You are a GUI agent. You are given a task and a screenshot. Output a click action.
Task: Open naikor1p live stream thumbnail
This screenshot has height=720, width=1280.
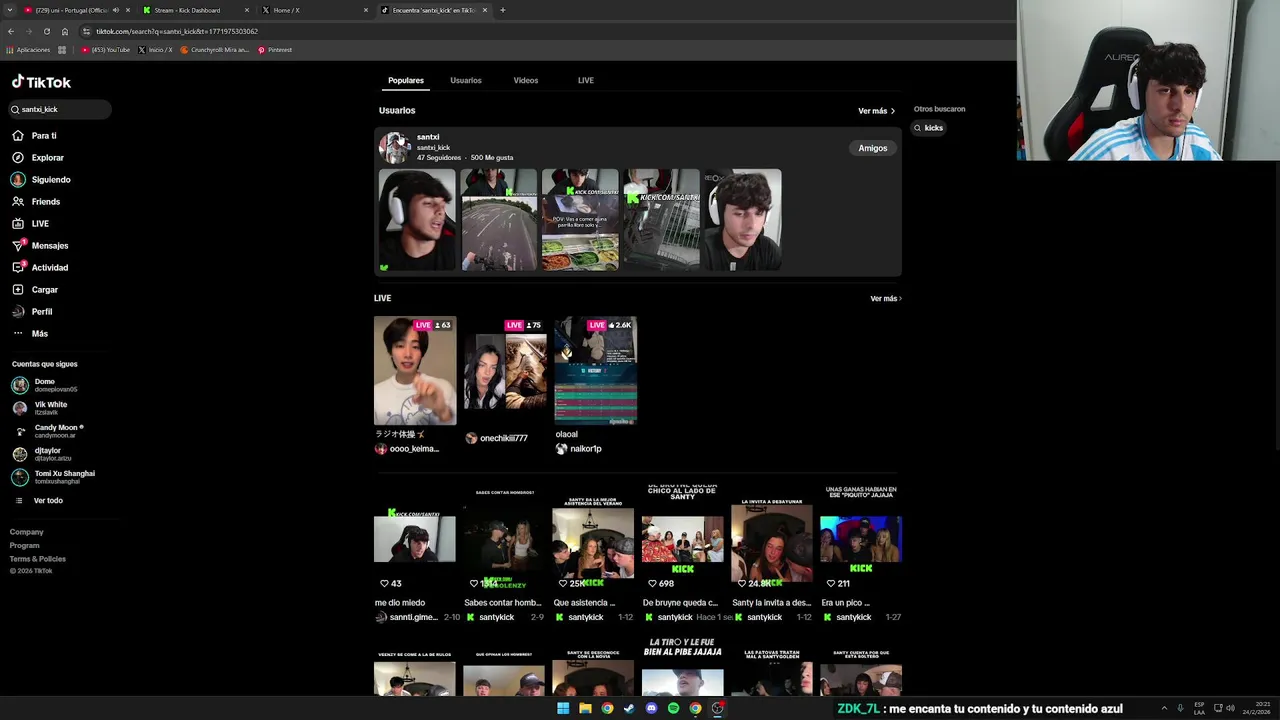pos(596,371)
